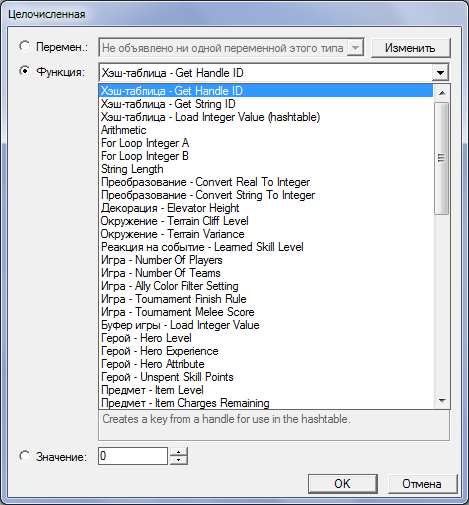This screenshot has width=469, height=505.
Task: Decrease value with spinner down arrow
Action: pyautogui.click(x=179, y=460)
